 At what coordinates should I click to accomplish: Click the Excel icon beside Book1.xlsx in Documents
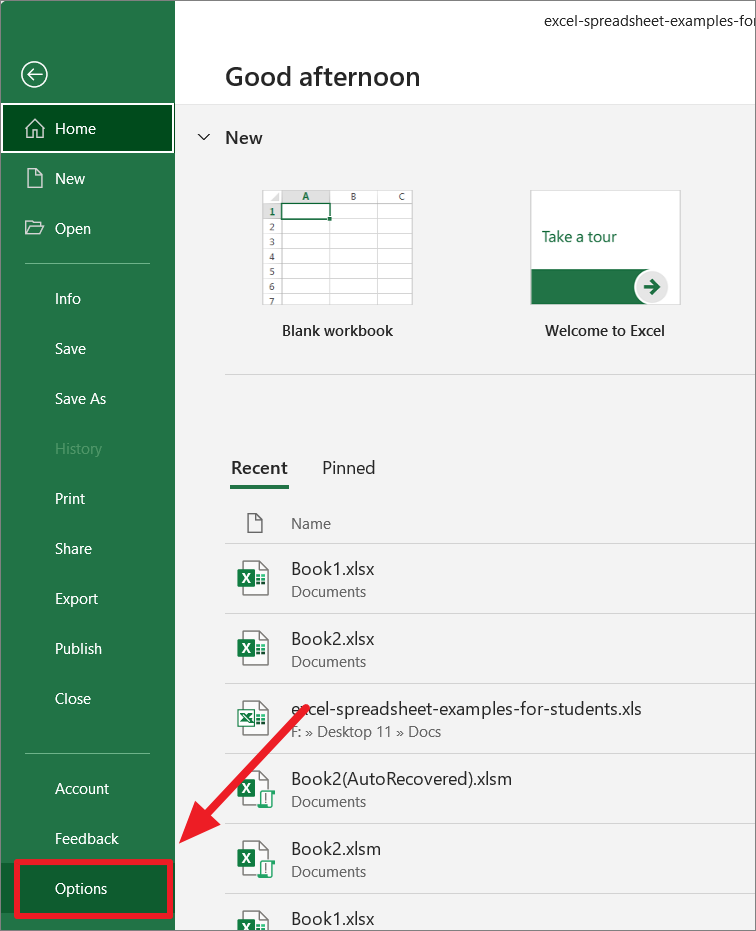tap(253, 578)
